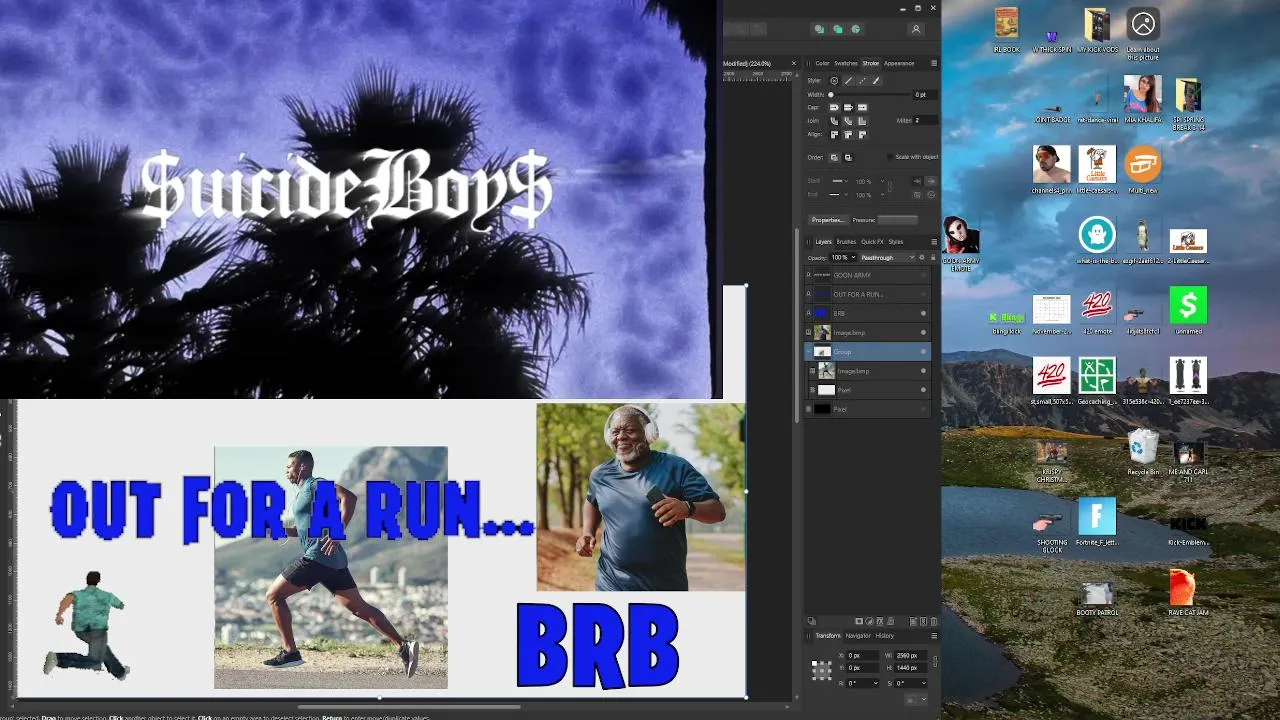Collapse the Group layer
The width and height of the screenshot is (1280, 720).
pyautogui.click(x=808, y=351)
